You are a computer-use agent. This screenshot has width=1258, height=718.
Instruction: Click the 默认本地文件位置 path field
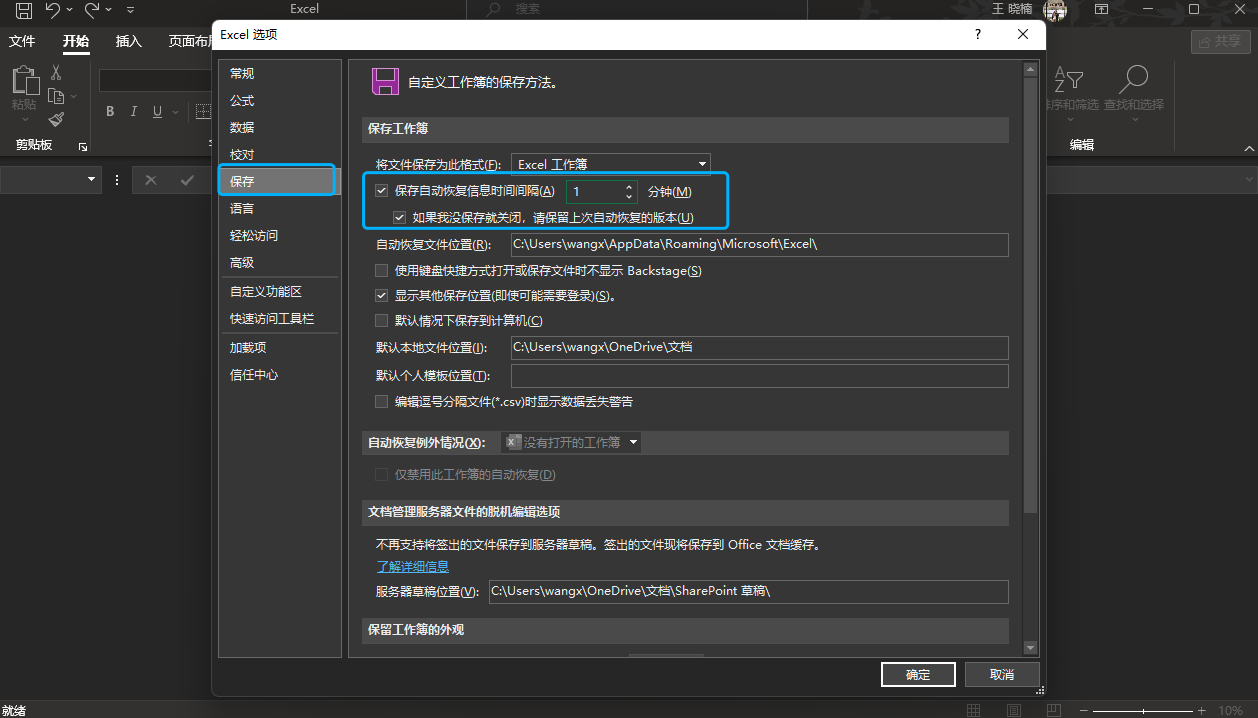click(x=758, y=348)
